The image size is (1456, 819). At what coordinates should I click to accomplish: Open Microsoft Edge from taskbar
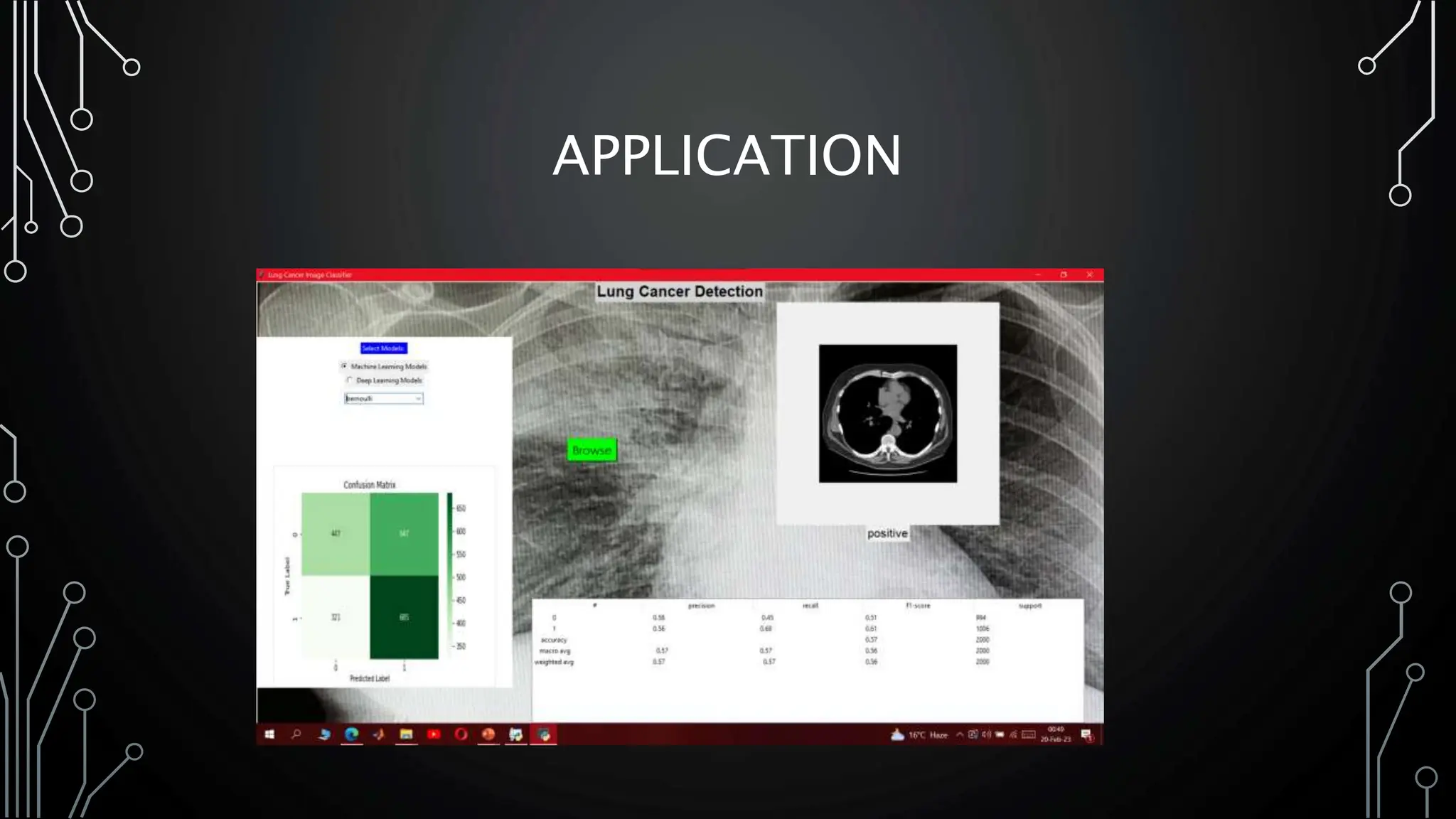[x=351, y=734]
